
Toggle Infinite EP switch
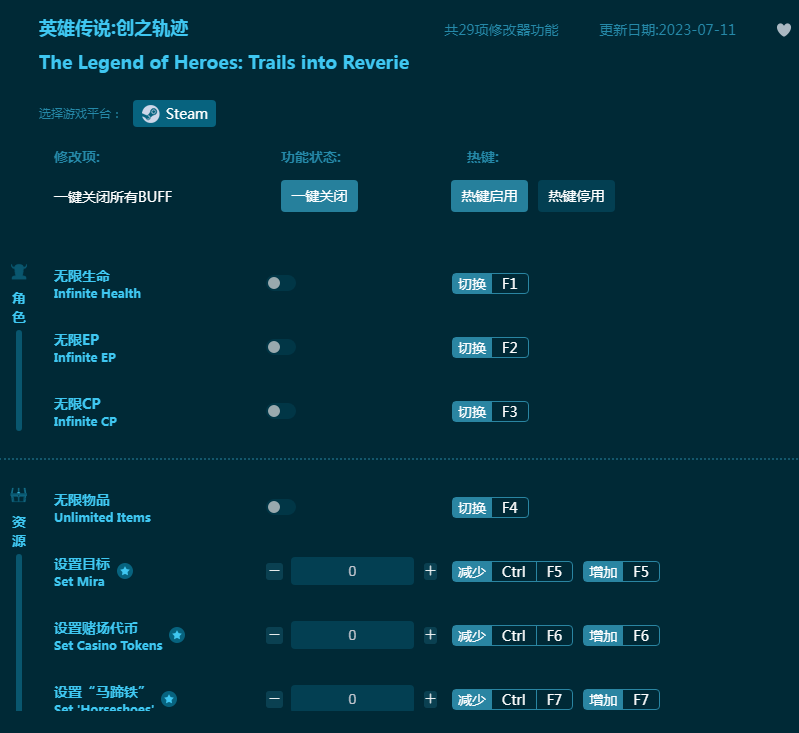pos(281,347)
